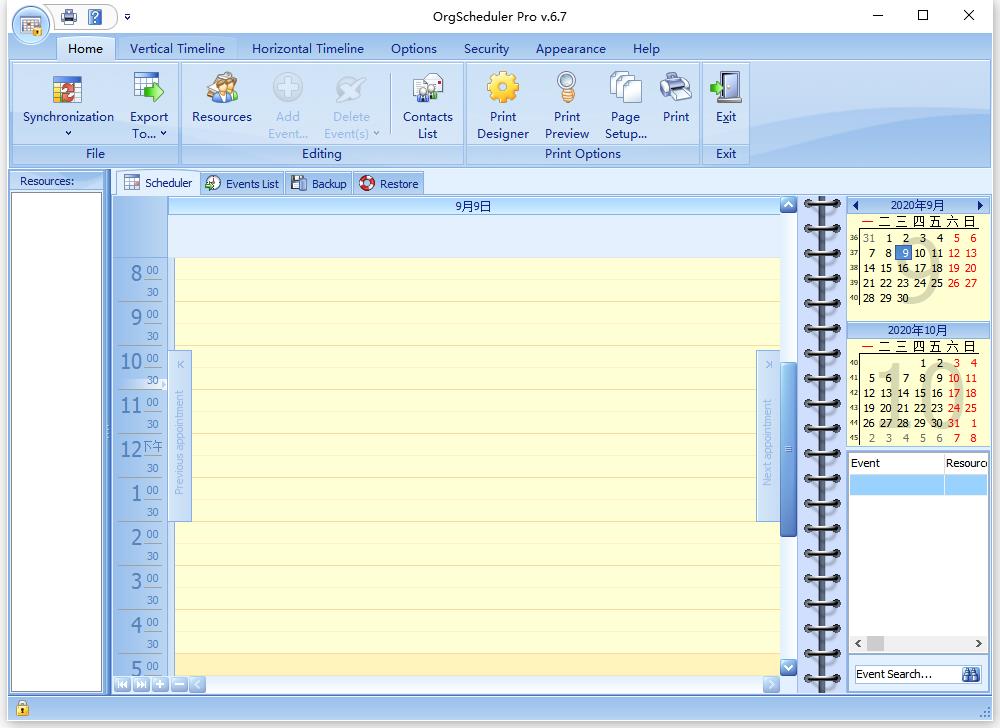The width and height of the screenshot is (1000, 728).
Task: Click the Print ribbon icon
Action: click(x=675, y=87)
